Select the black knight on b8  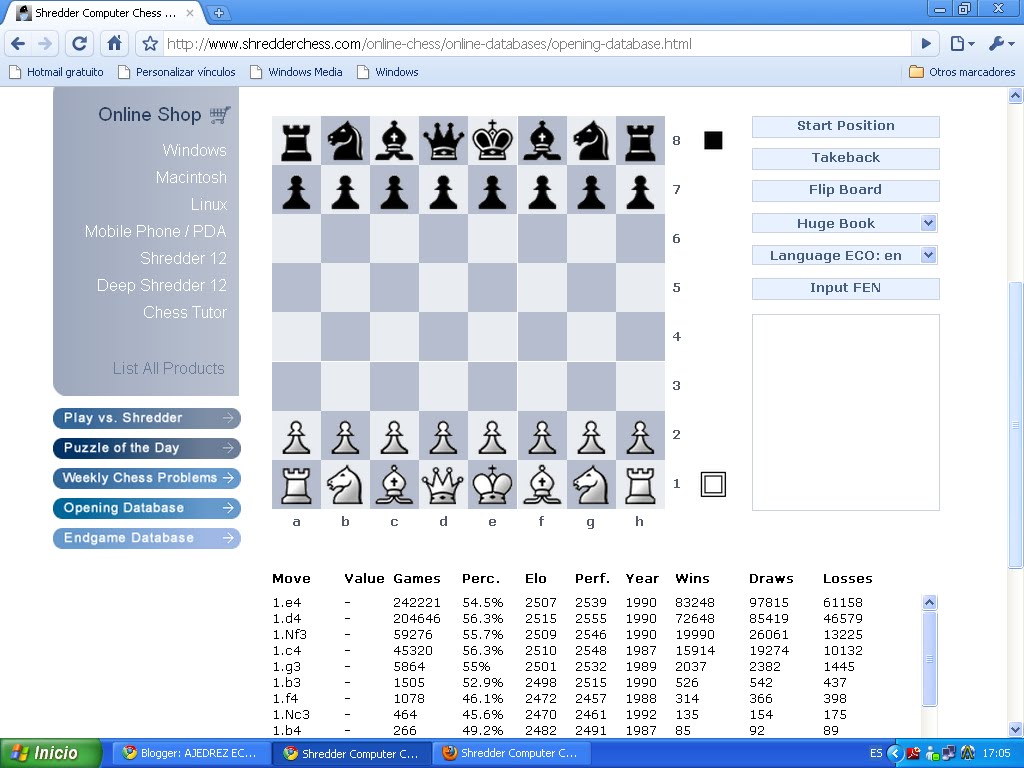345,140
